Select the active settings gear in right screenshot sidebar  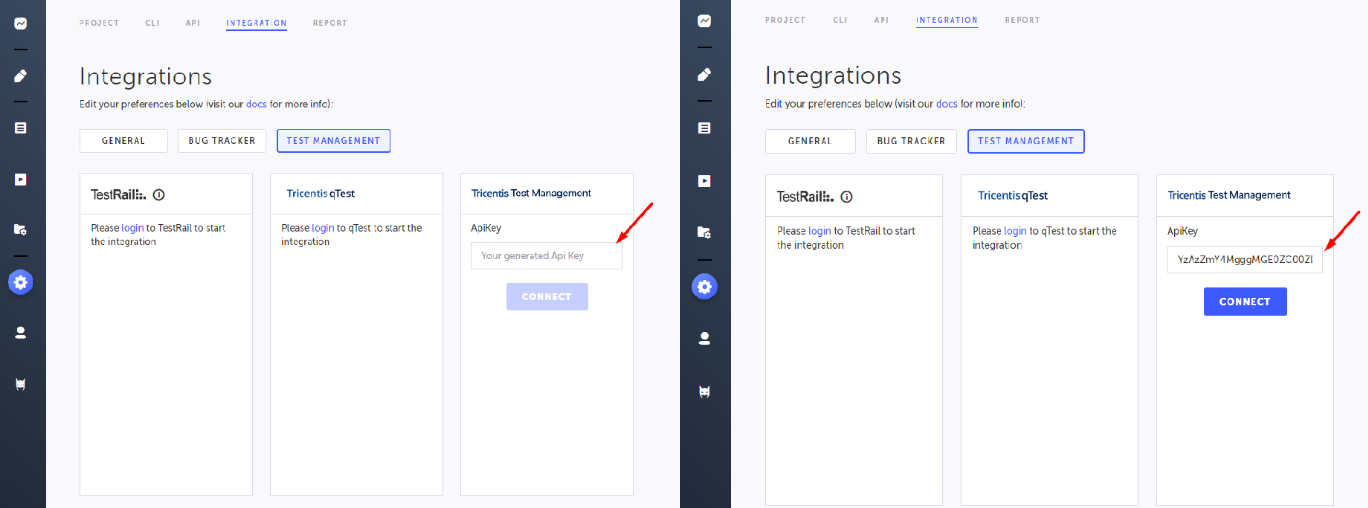pos(705,287)
